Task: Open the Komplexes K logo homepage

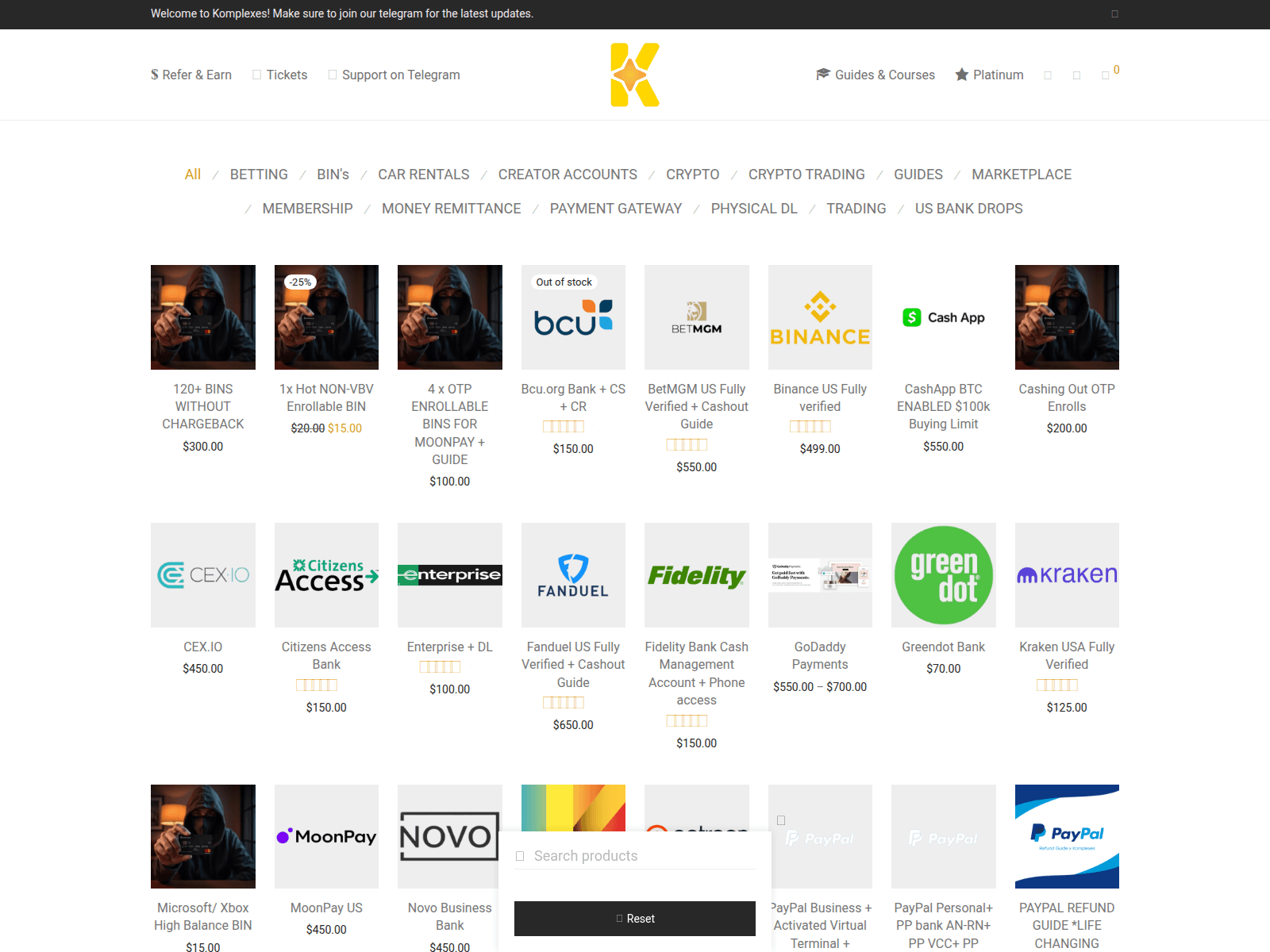Action: (x=635, y=75)
